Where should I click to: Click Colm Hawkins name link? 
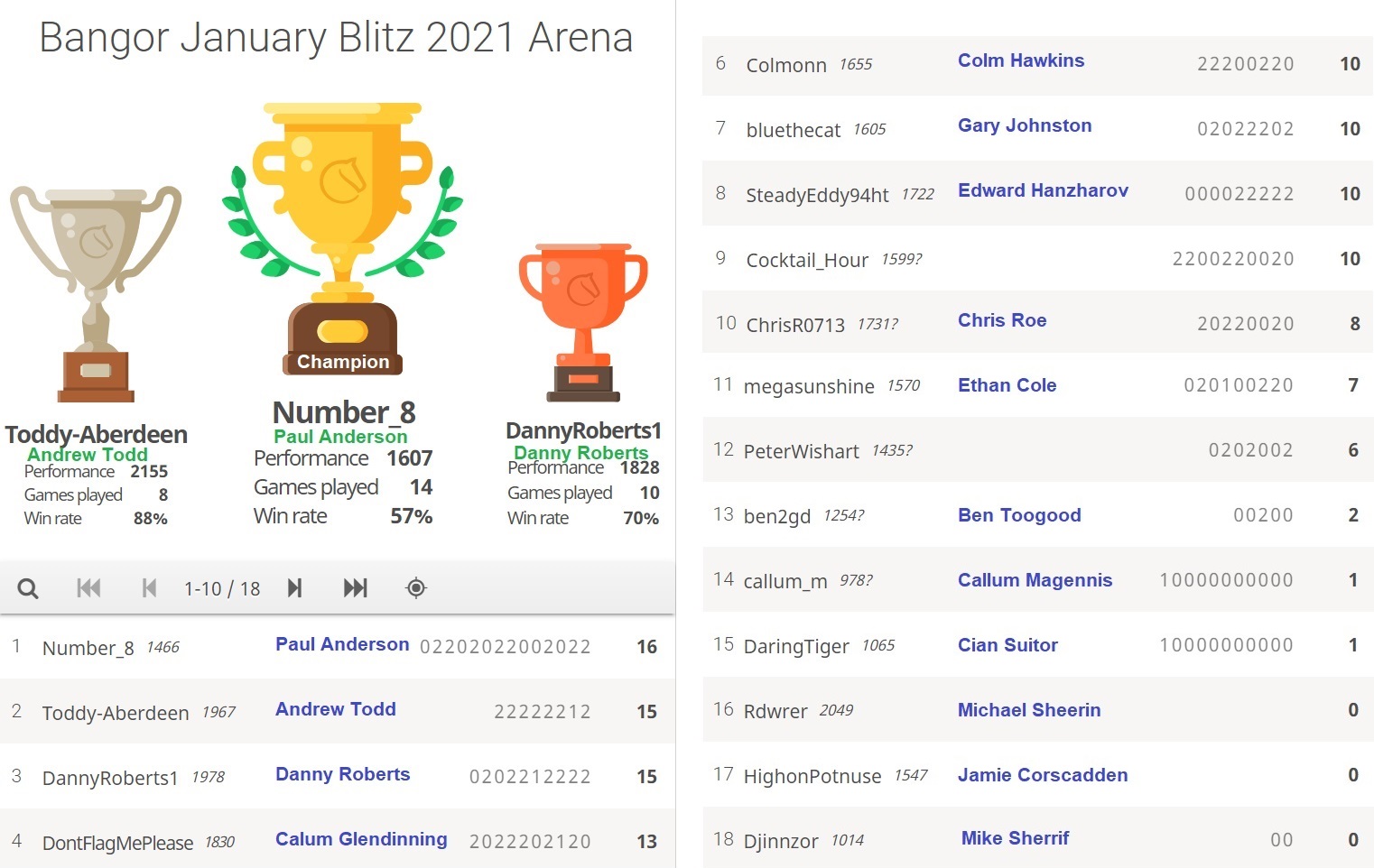point(1021,60)
